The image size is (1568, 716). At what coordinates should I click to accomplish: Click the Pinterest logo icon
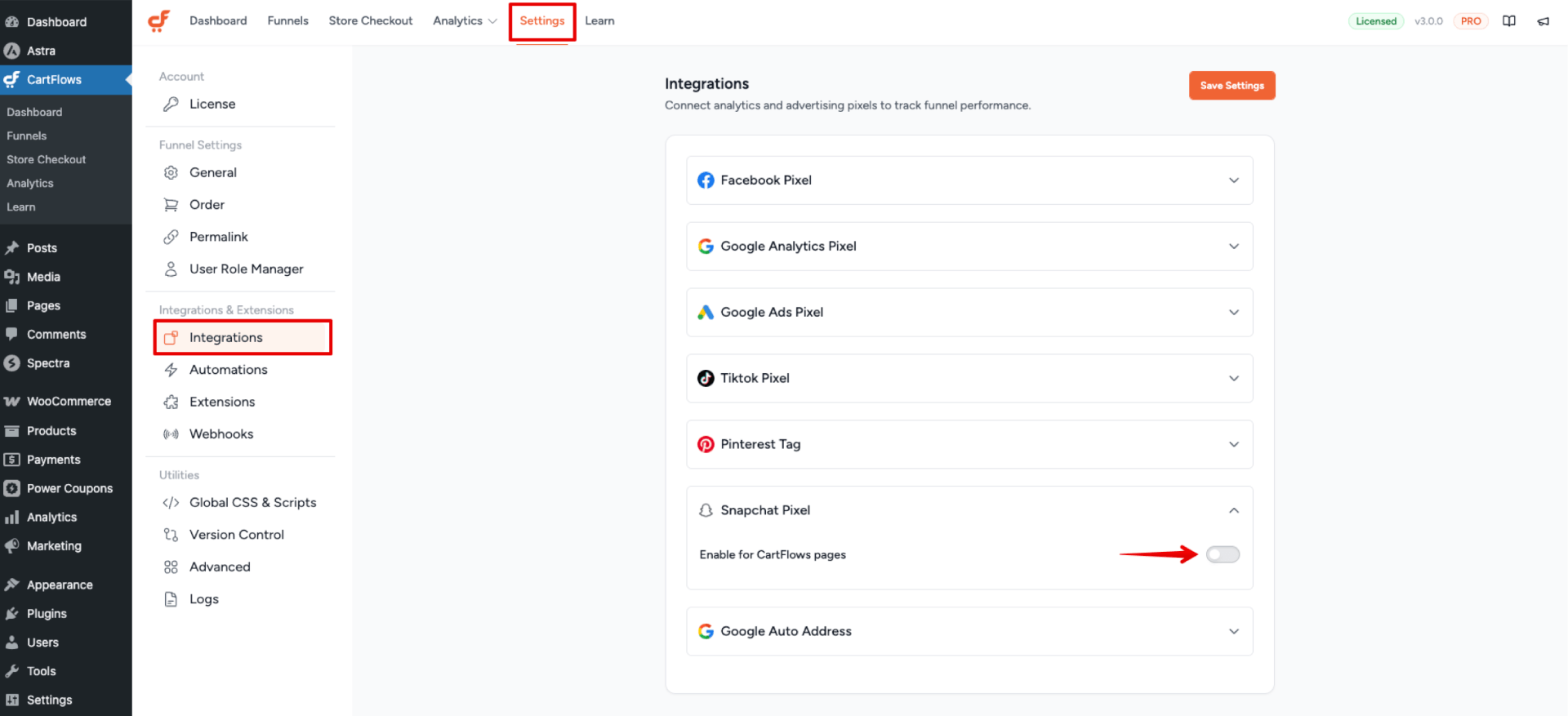[706, 444]
